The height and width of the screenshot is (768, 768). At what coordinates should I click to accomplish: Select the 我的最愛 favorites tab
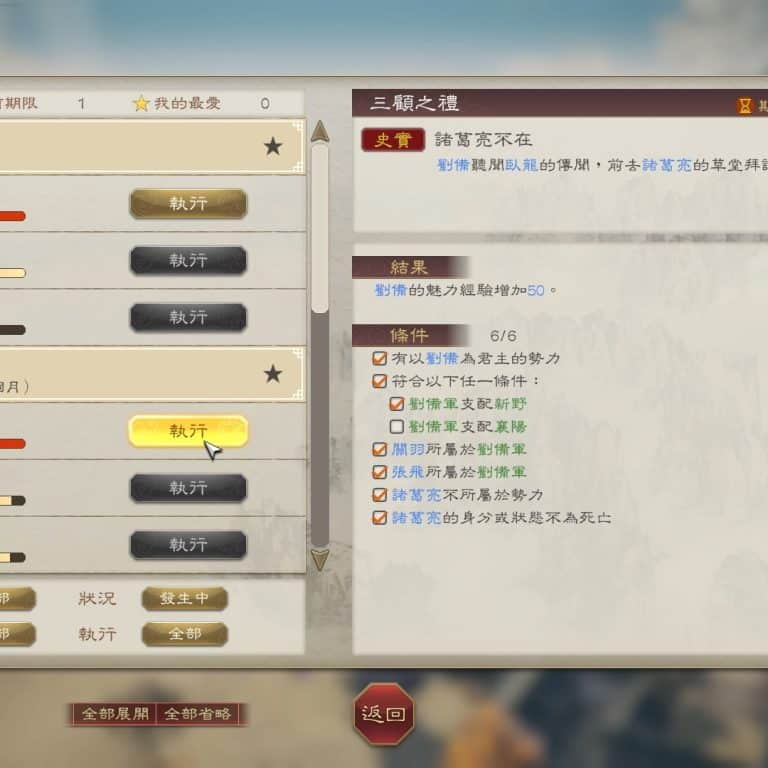(x=176, y=103)
